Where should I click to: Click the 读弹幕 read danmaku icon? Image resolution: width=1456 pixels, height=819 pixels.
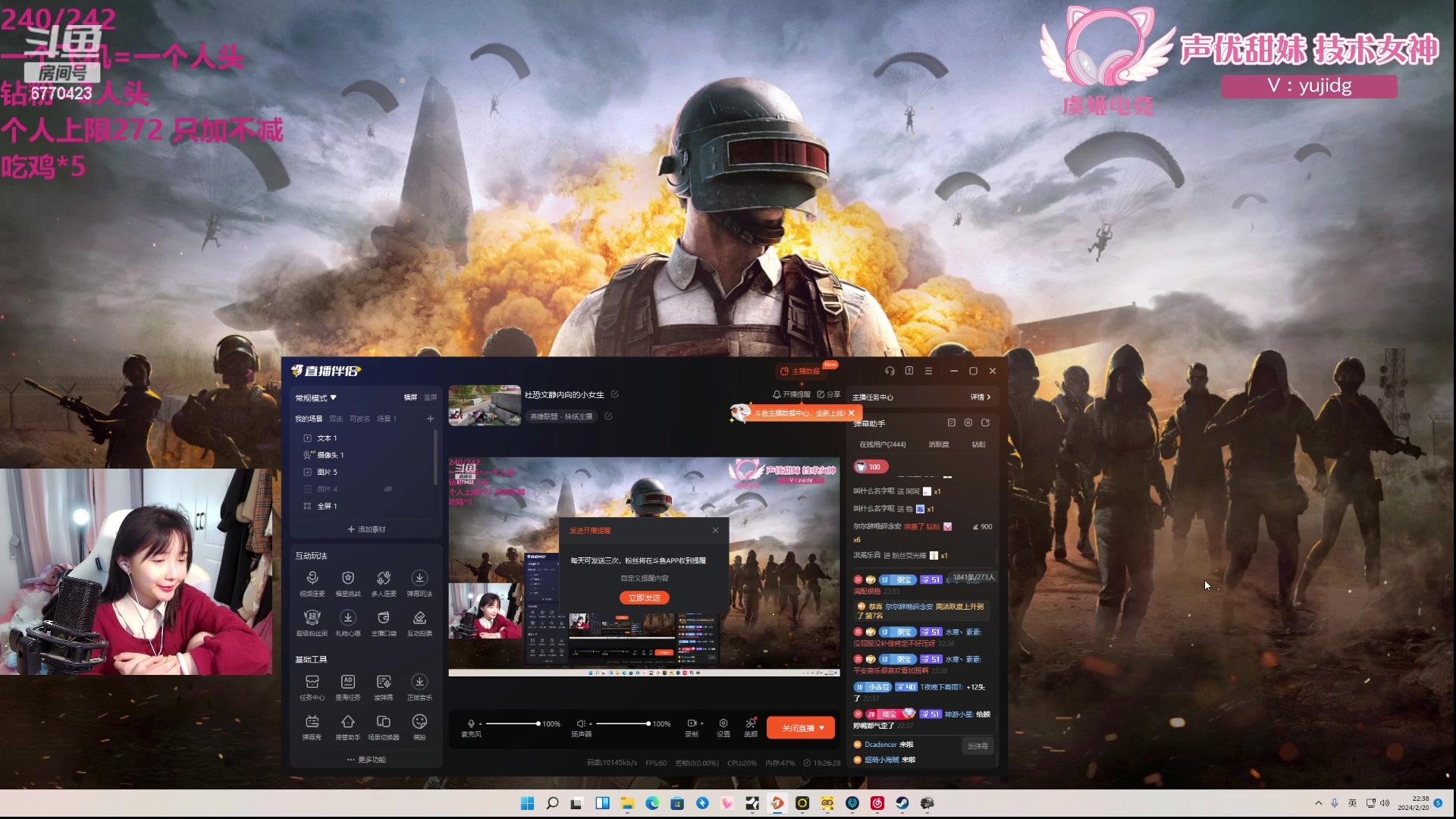[x=384, y=682]
